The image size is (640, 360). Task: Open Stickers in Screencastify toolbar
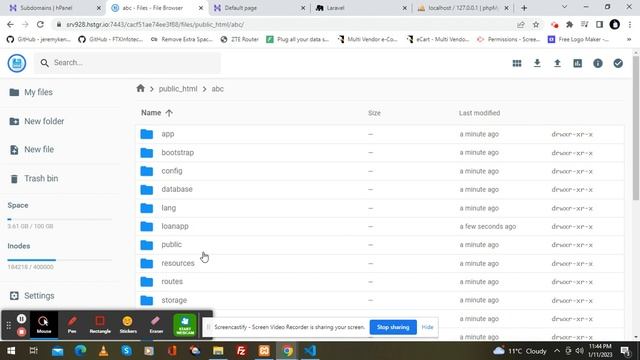[x=128, y=324]
